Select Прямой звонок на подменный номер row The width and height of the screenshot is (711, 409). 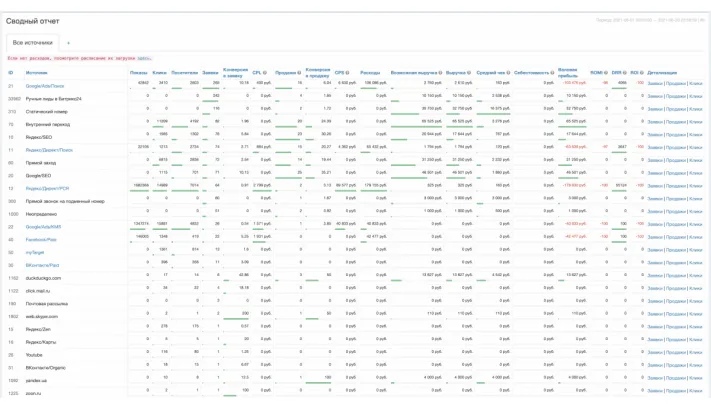click(x=65, y=201)
